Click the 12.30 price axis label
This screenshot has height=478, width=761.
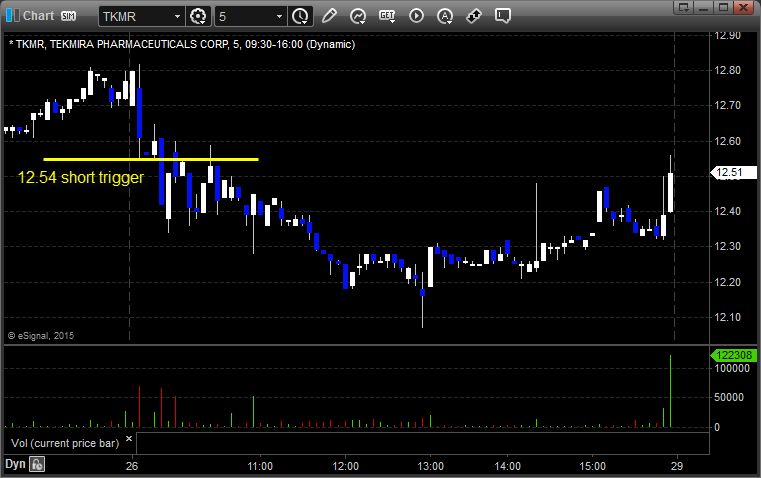click(x=728, y=247)
